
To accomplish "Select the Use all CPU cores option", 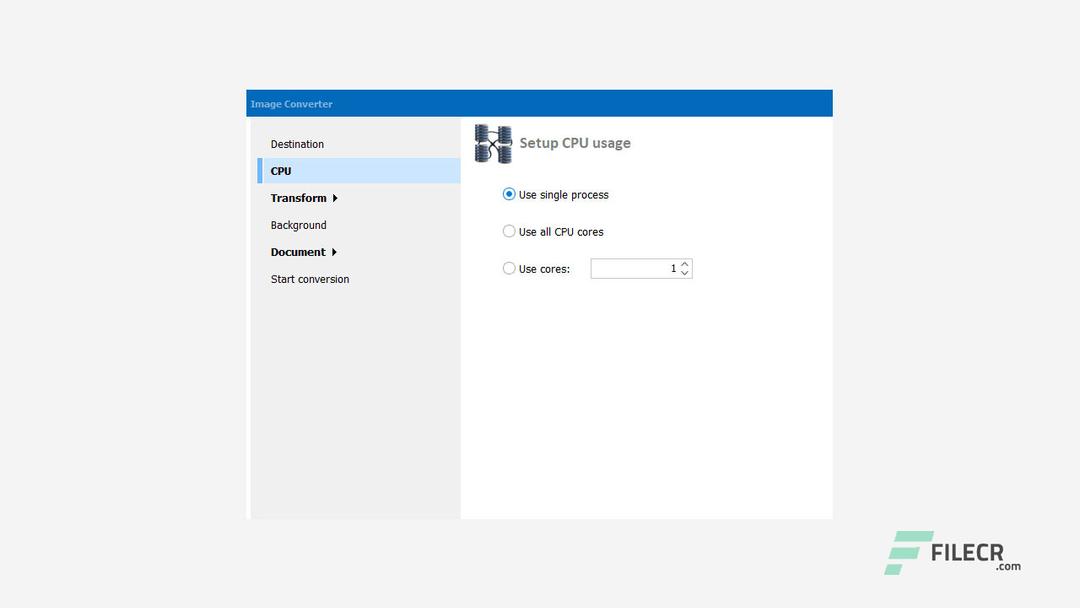I will coord(509,231).
